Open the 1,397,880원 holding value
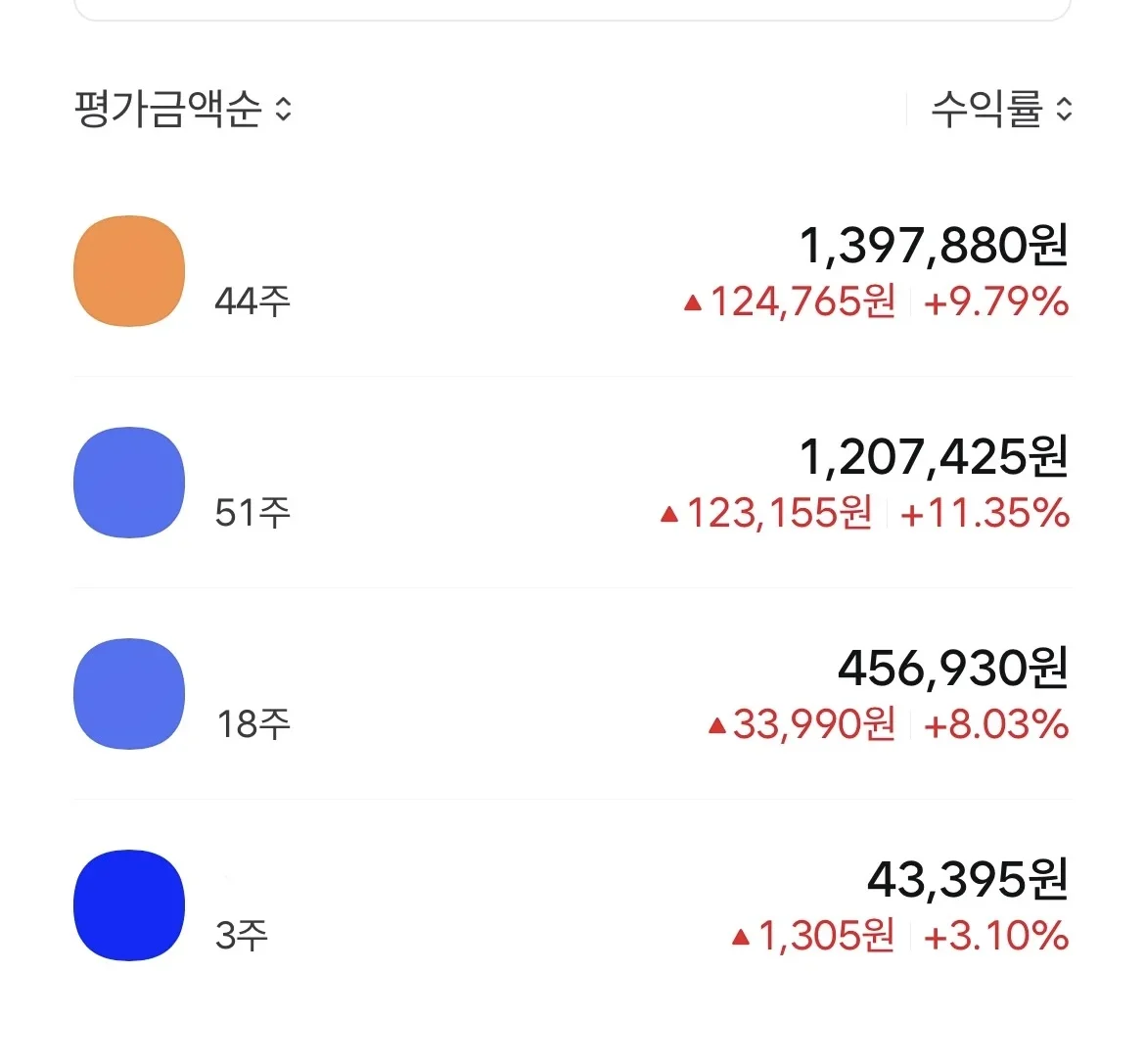1145x1064 pixels. [934, 245]
